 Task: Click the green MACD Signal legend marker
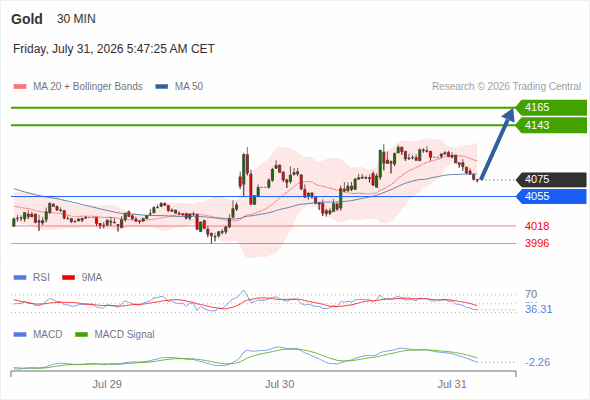pyautogui.click(x=81, y=335)
